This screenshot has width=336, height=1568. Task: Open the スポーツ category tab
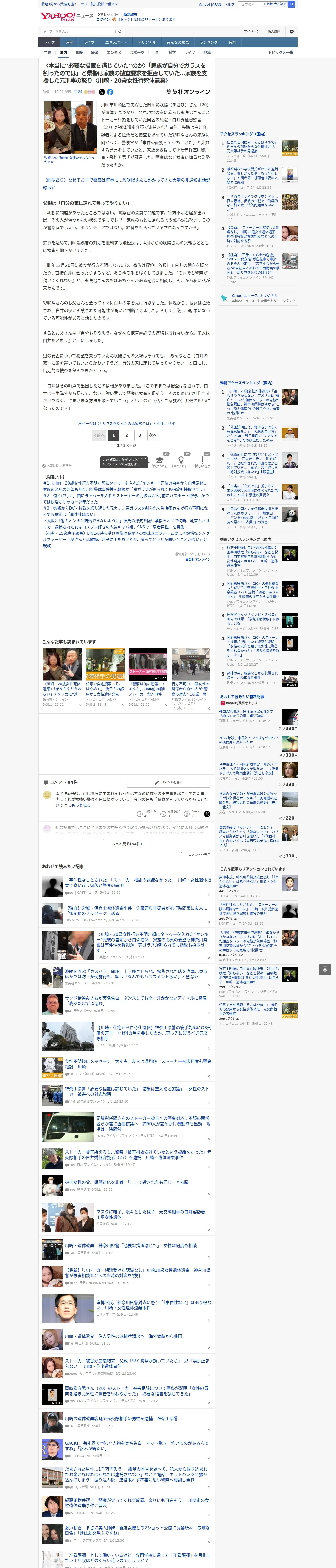[x=137, y=53]
